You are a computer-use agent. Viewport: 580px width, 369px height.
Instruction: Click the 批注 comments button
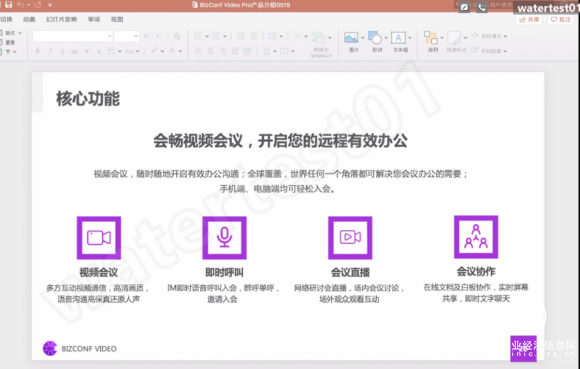[561, 20]
